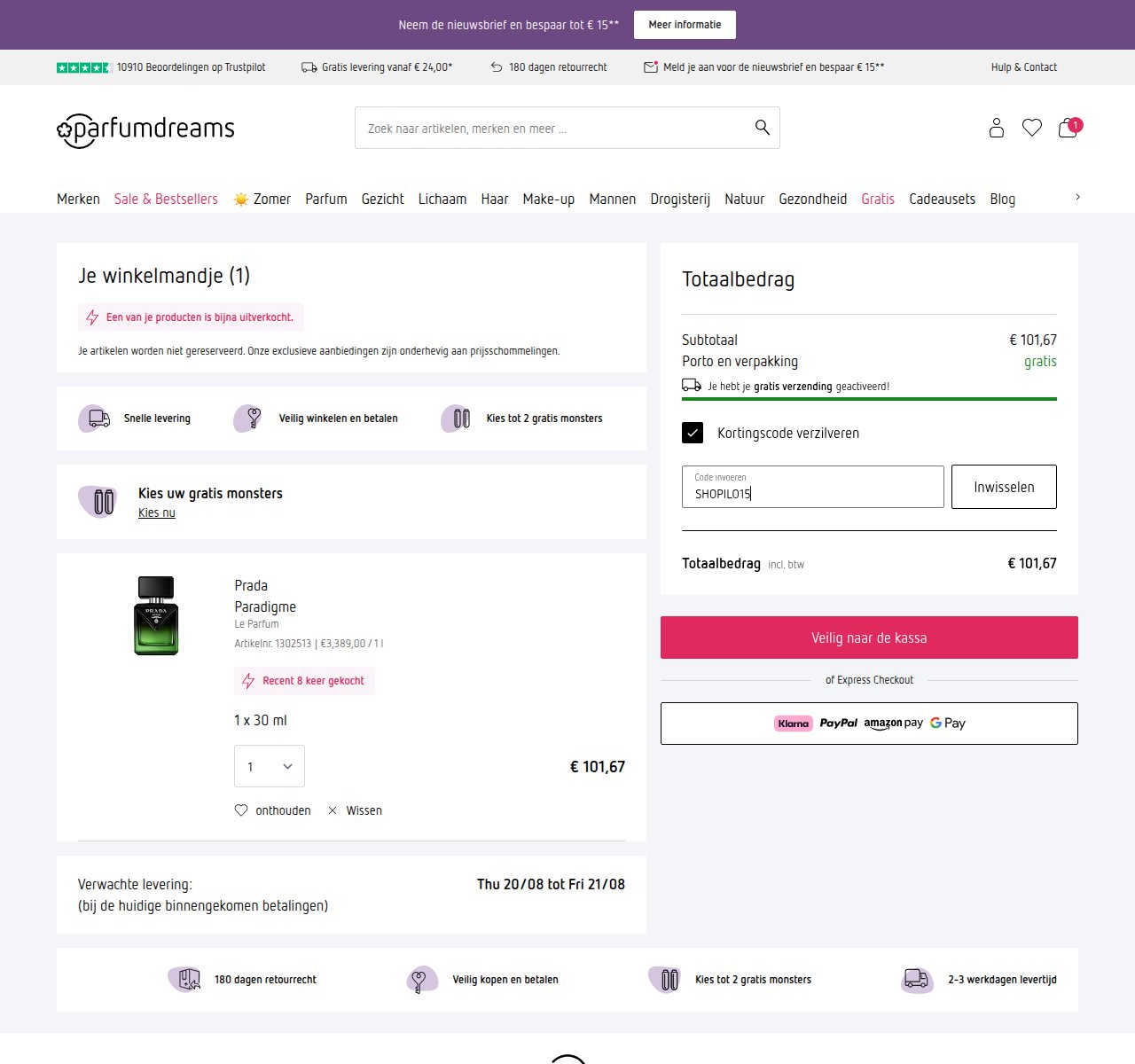Click the 'Thu 20/08 tot Fri 21/08' delivery date

(551, 884)
